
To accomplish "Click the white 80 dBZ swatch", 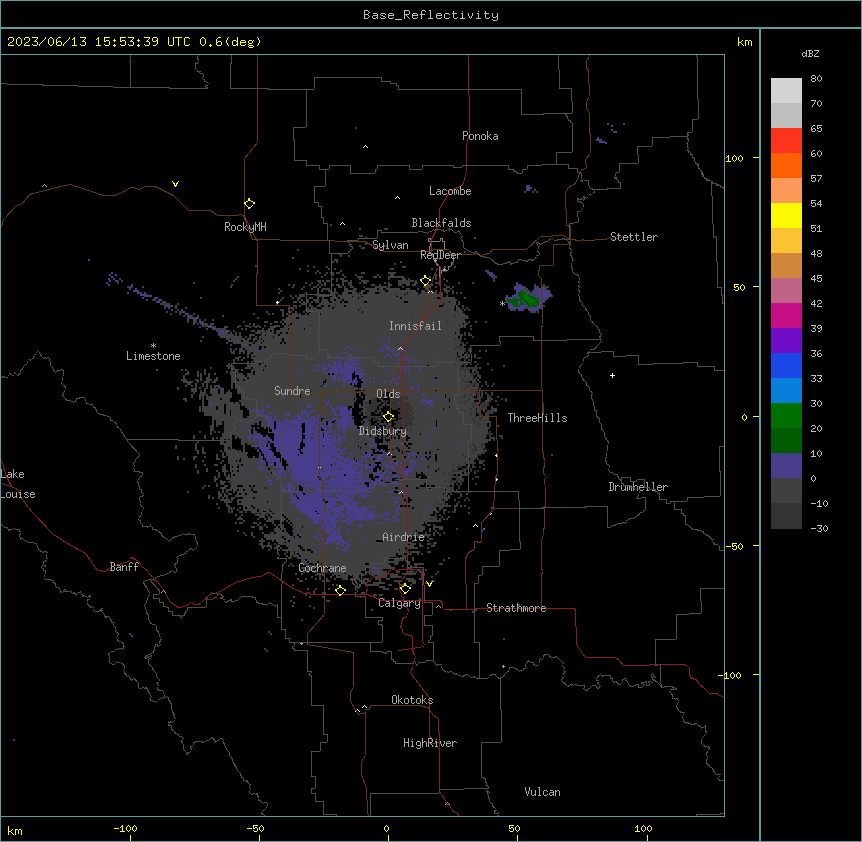I will pyautogui.click(x=786, y=91).
